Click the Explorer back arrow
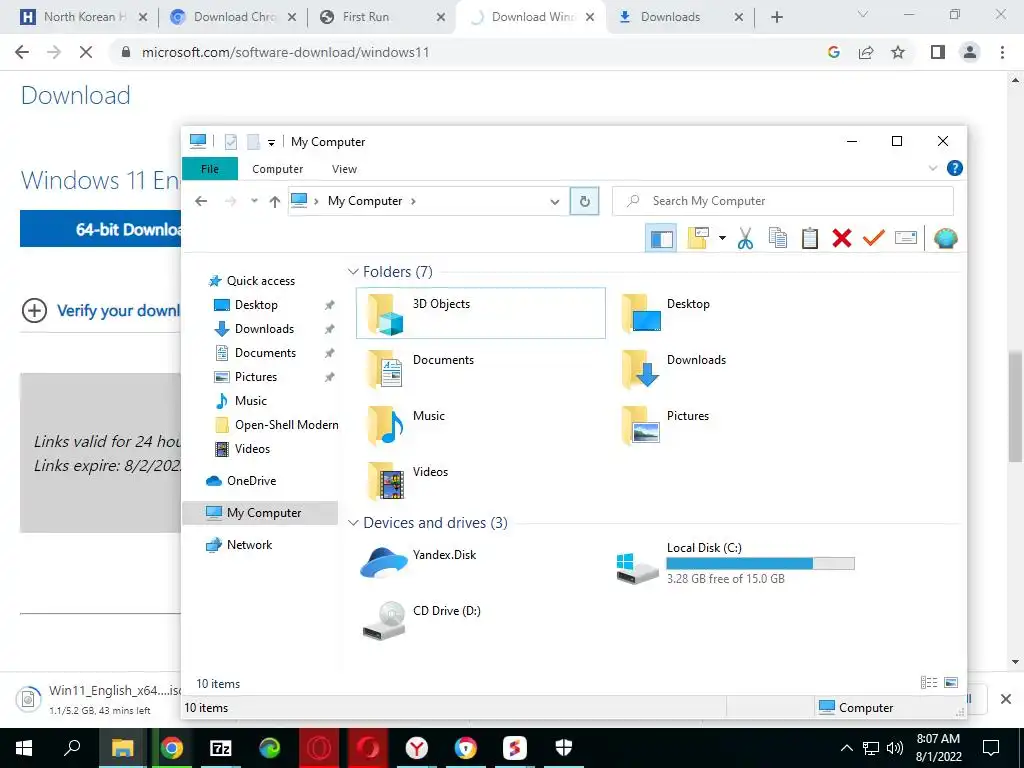 click(x=201, y=201)
